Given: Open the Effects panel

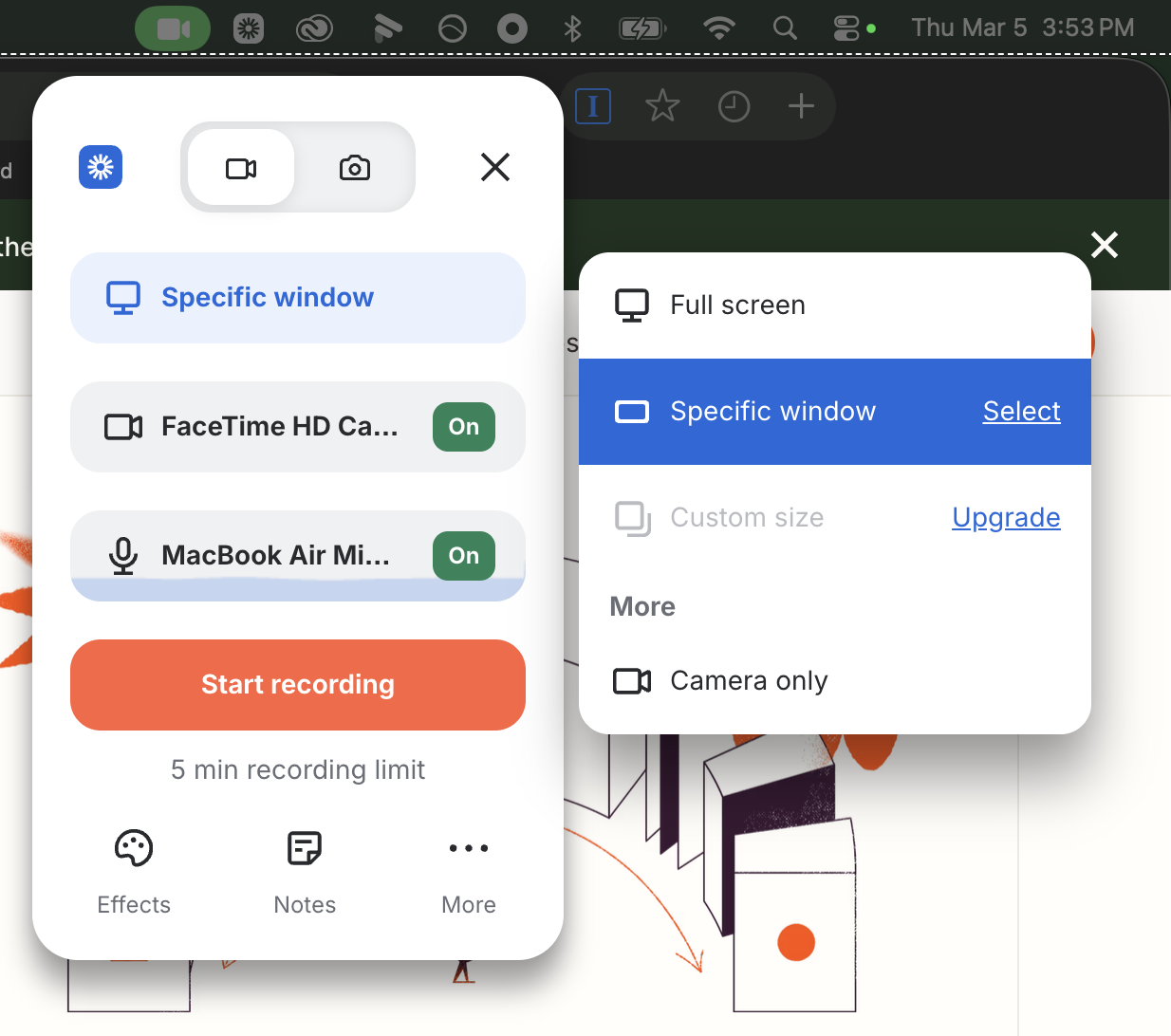Looking at the screenshot, I should point(134,871).
